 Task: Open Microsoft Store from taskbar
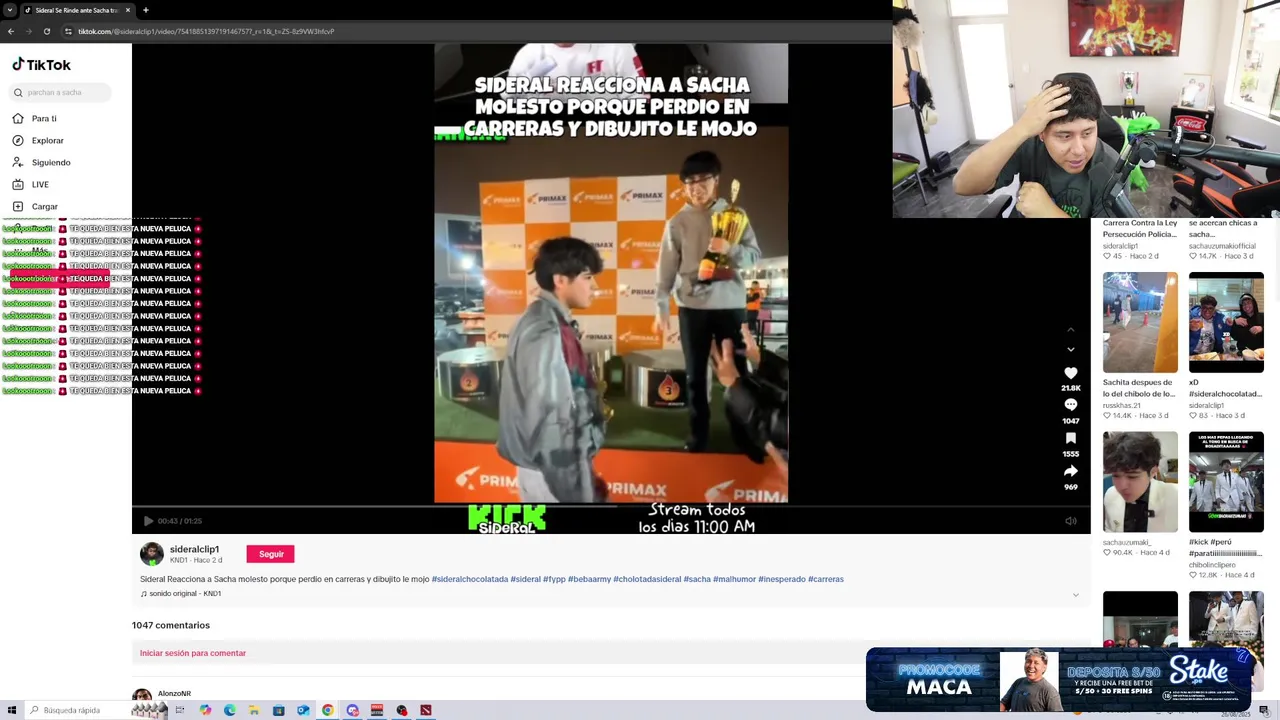[x=278, y=710]
